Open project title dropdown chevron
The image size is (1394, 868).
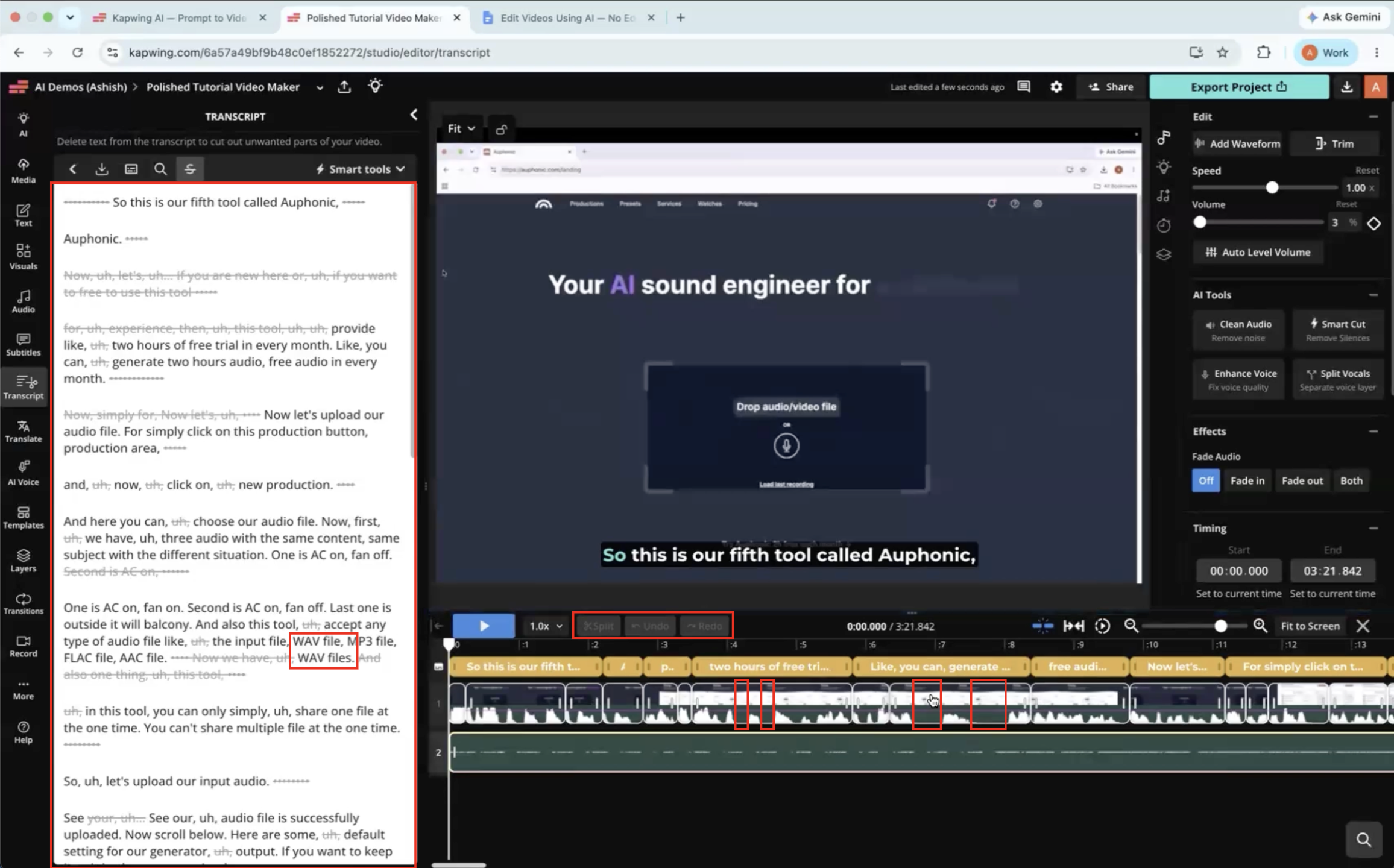320,87
